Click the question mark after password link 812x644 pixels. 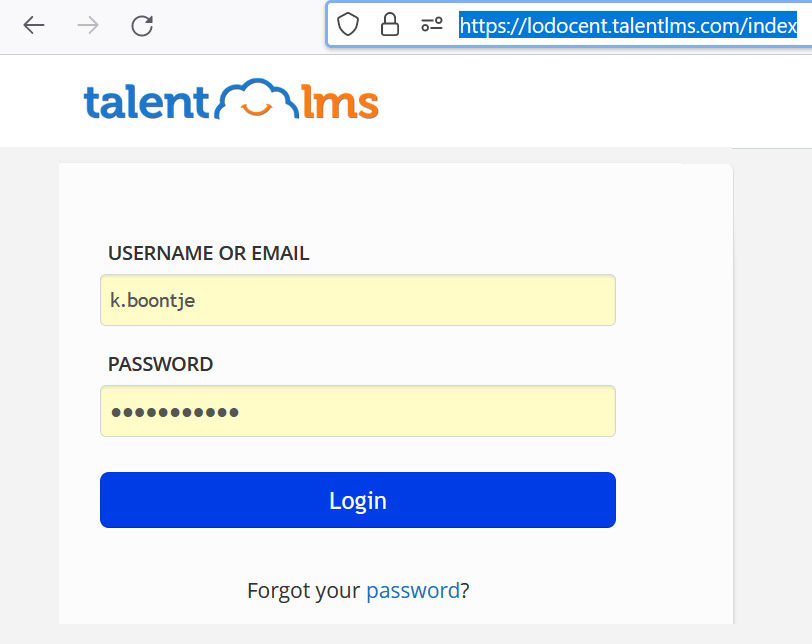point(465,591)
